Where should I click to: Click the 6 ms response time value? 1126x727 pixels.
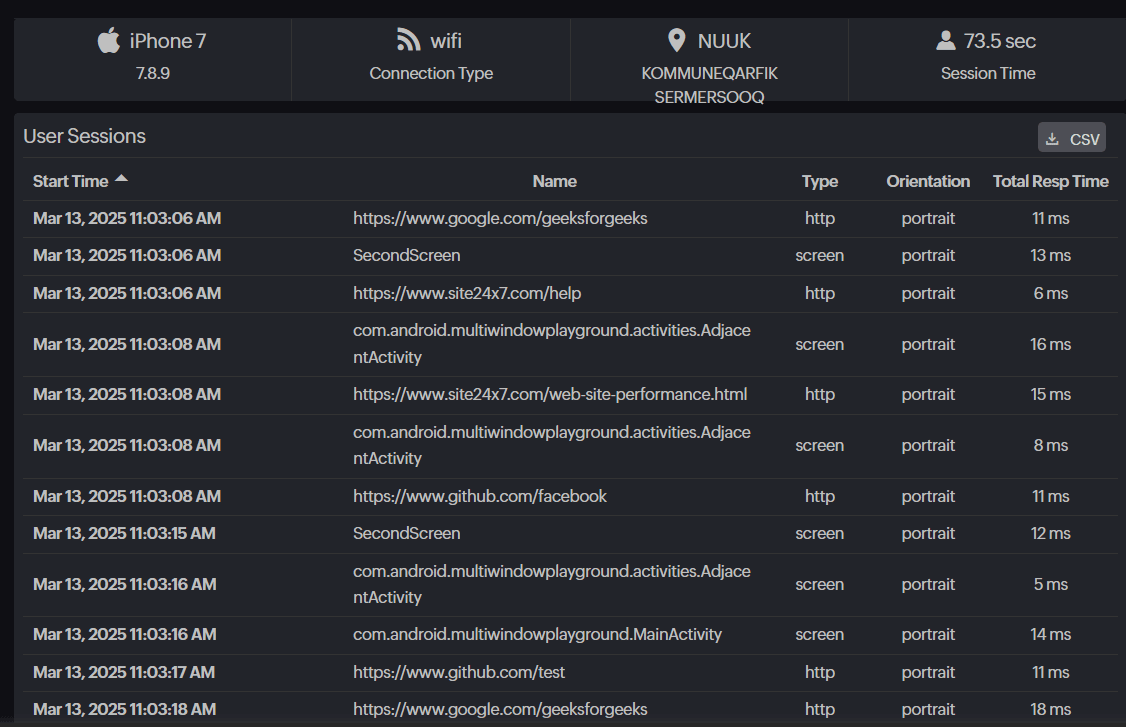(1051, 293)
